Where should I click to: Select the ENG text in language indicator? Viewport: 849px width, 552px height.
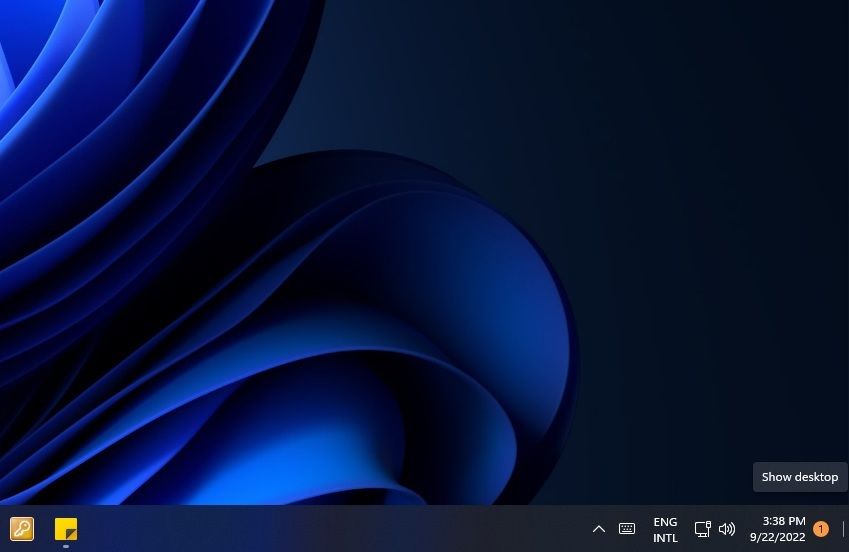[665, 522]
